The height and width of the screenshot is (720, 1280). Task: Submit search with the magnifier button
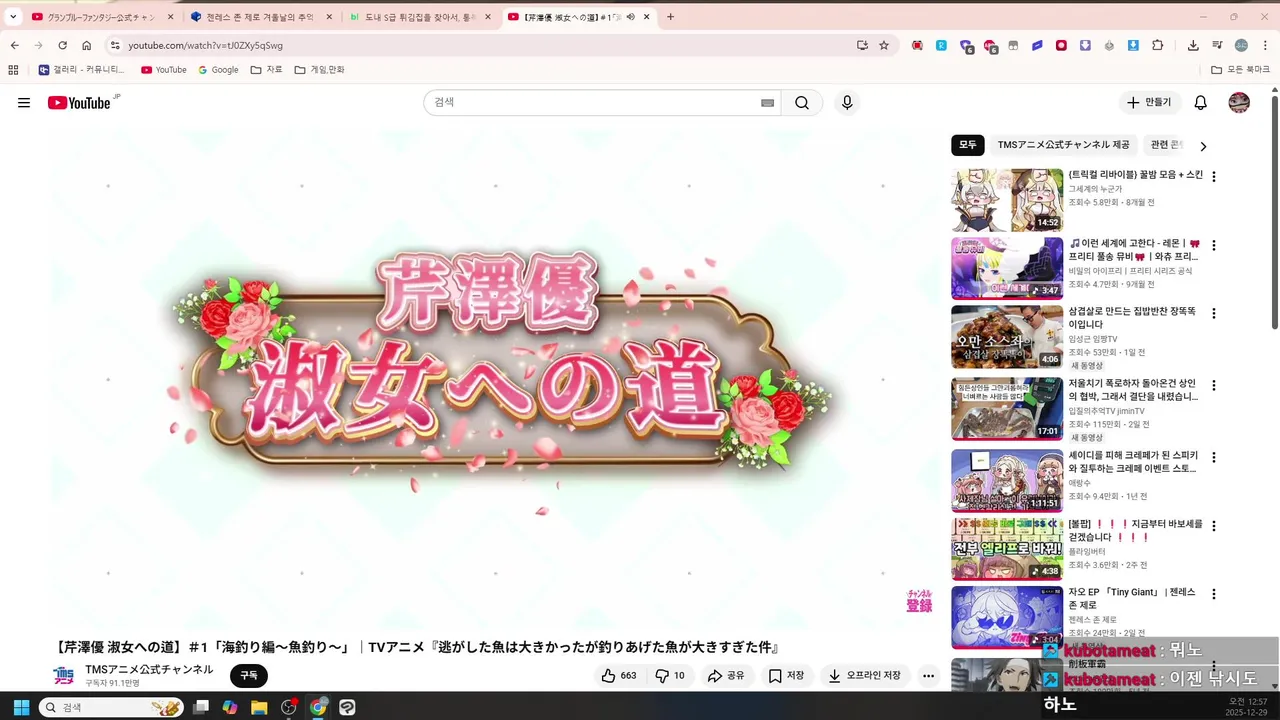point(802,103)
